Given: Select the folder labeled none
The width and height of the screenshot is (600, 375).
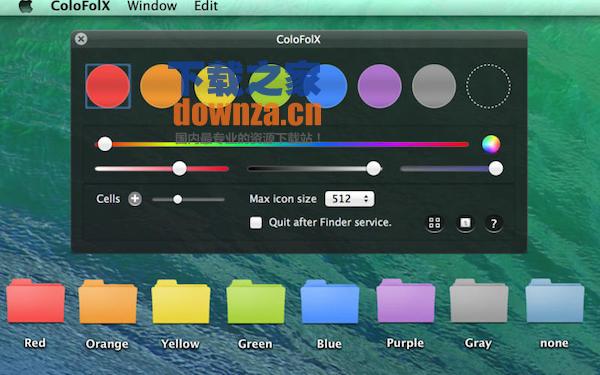Looking at the screenshot, I should pos(555,301).
